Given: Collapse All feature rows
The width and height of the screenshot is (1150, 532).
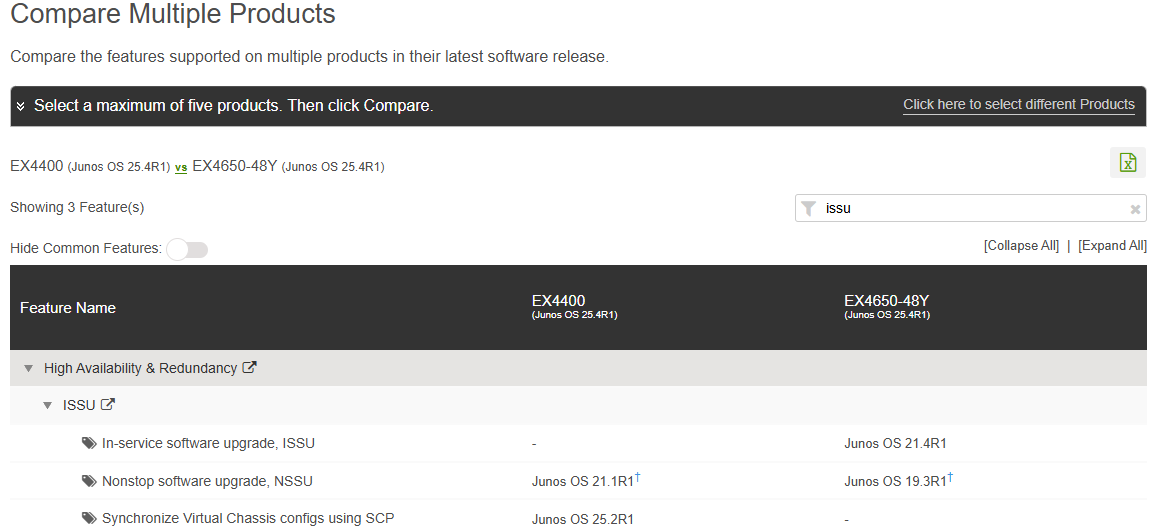Looking at the screenshot, I should coord(1021,246).
